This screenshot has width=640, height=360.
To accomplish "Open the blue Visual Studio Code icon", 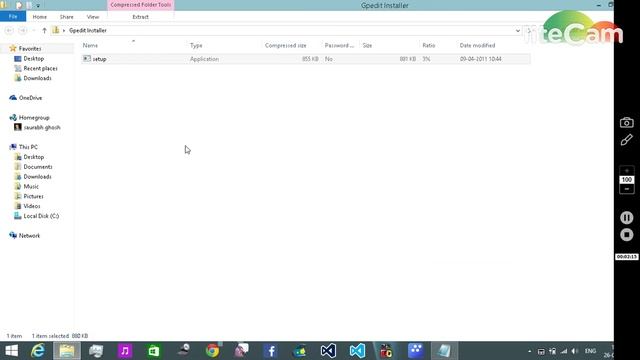I will (357, 351).
